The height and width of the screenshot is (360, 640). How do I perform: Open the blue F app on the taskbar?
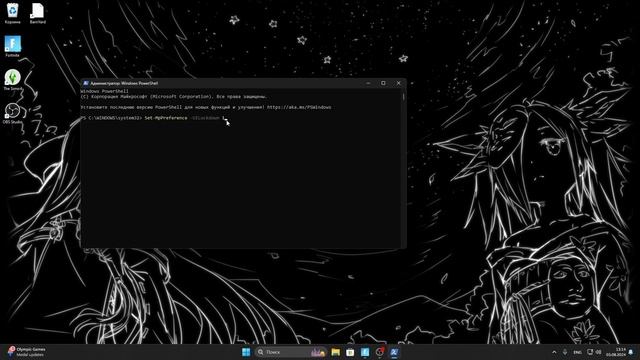point(365,352)
